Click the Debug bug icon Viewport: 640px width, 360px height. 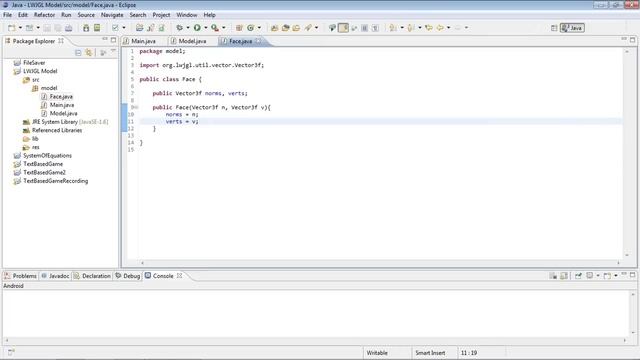coord(180,28)
